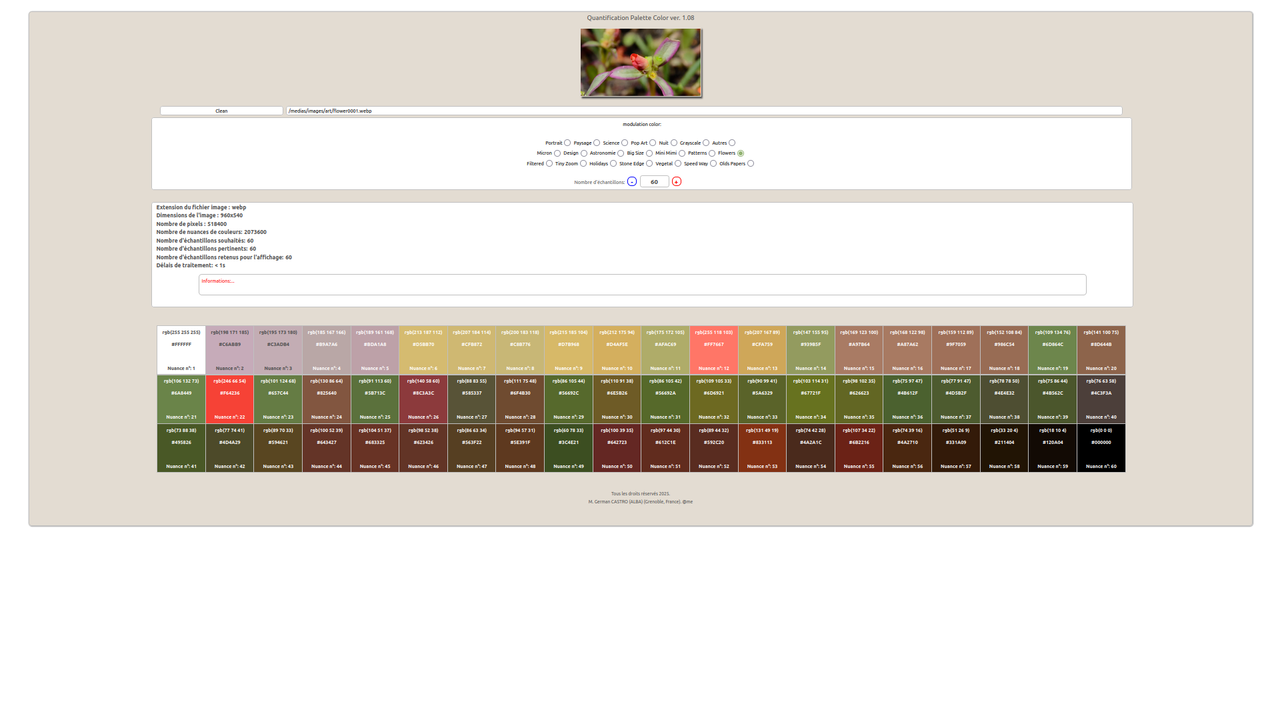1280x720 pixels.
Task: Choose the Vegetal radio button
Action: 678,163
